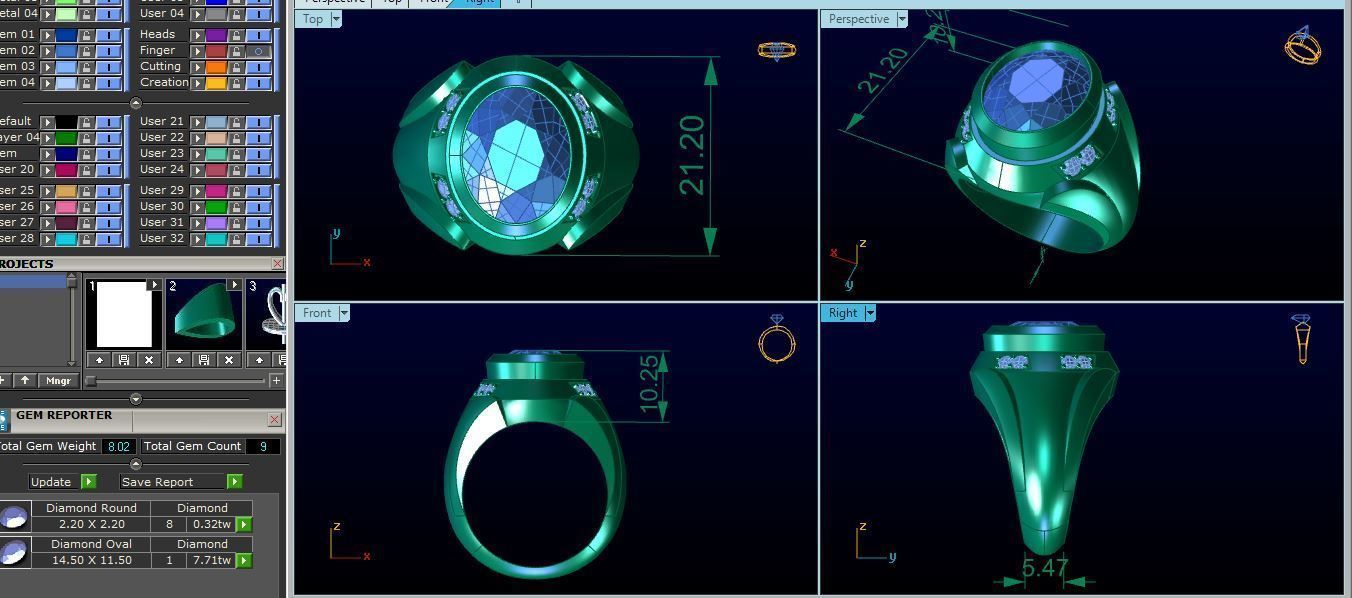Click the Right viewport title label
The width and height of the screenshot is (1352, 598).
tap(843, 313)
